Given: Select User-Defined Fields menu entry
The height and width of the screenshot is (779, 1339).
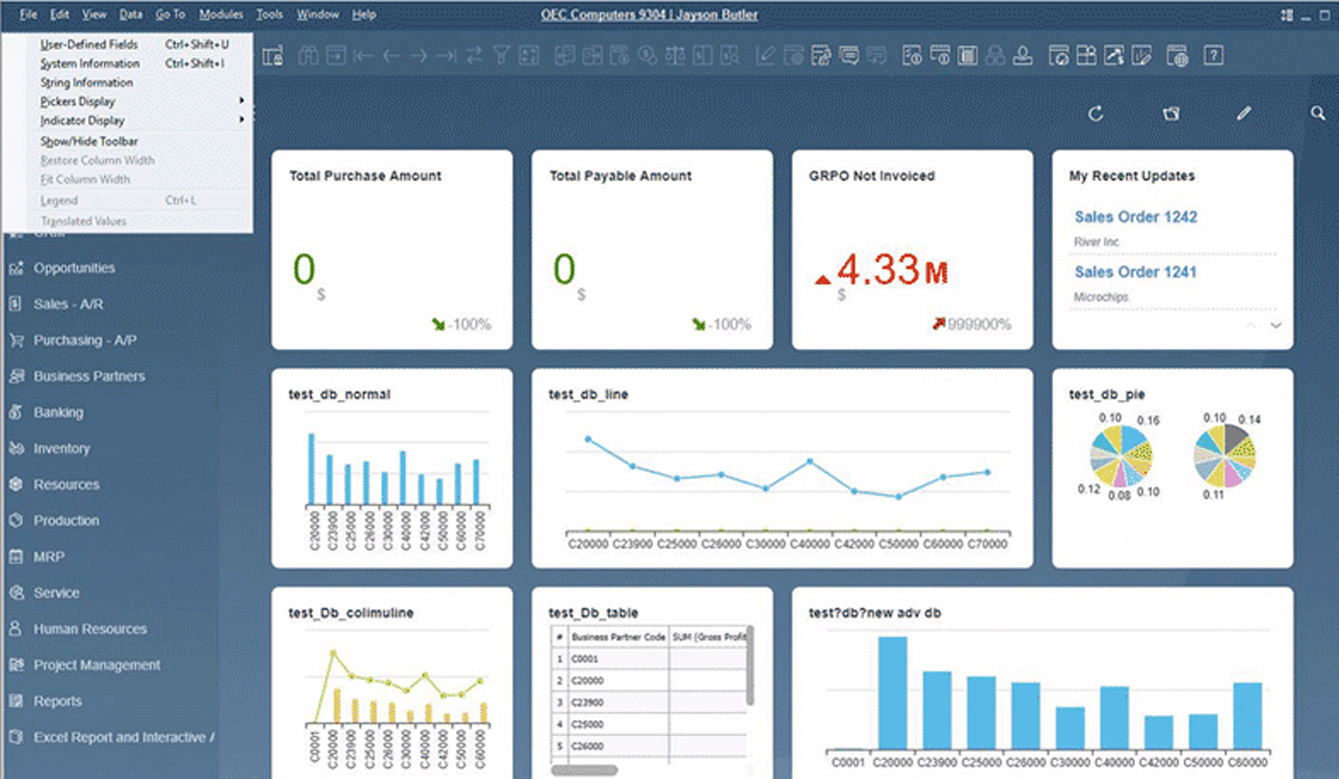Looking at the screenshot, I should [89, 45].
